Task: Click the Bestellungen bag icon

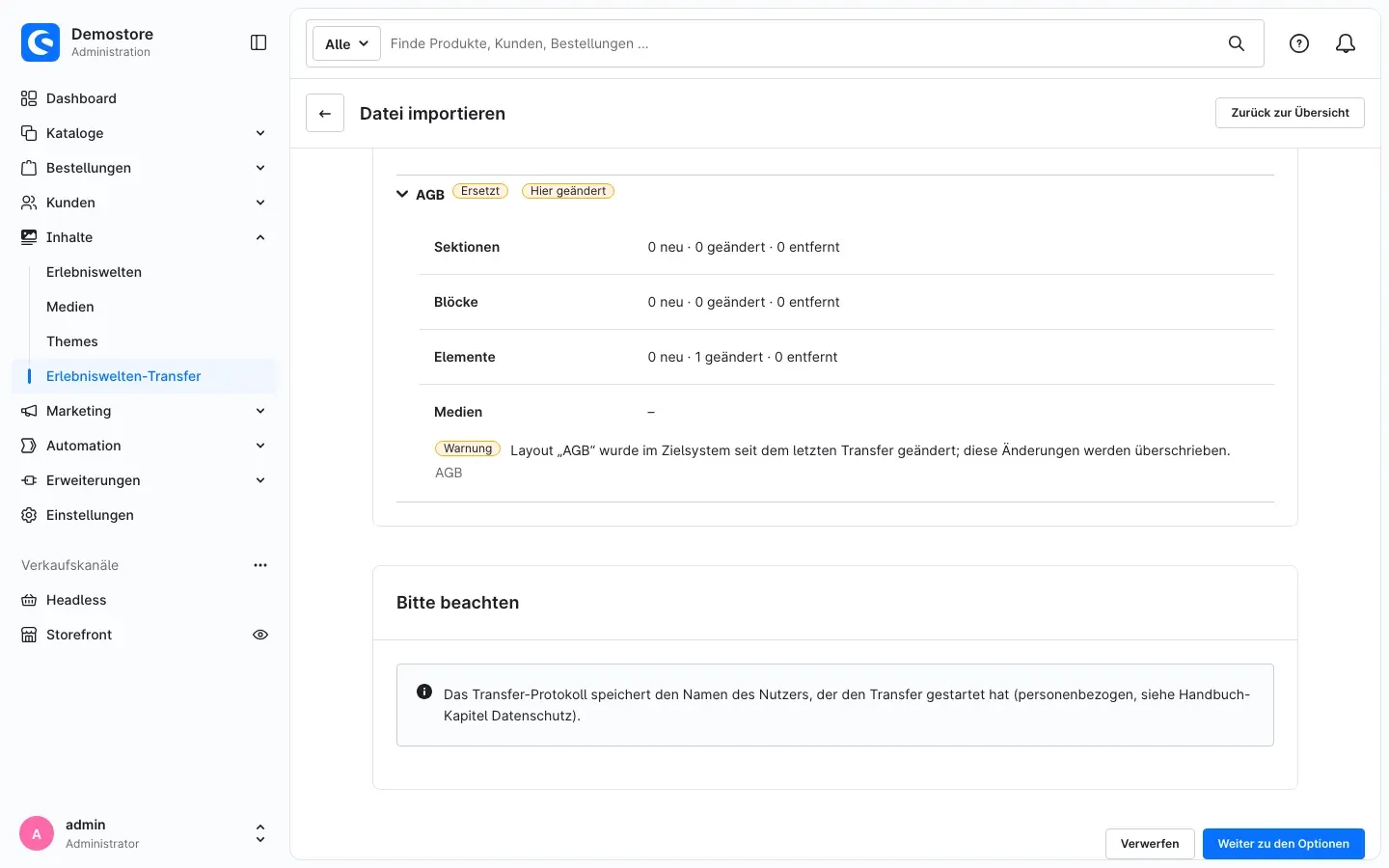Action: (29, 168)
